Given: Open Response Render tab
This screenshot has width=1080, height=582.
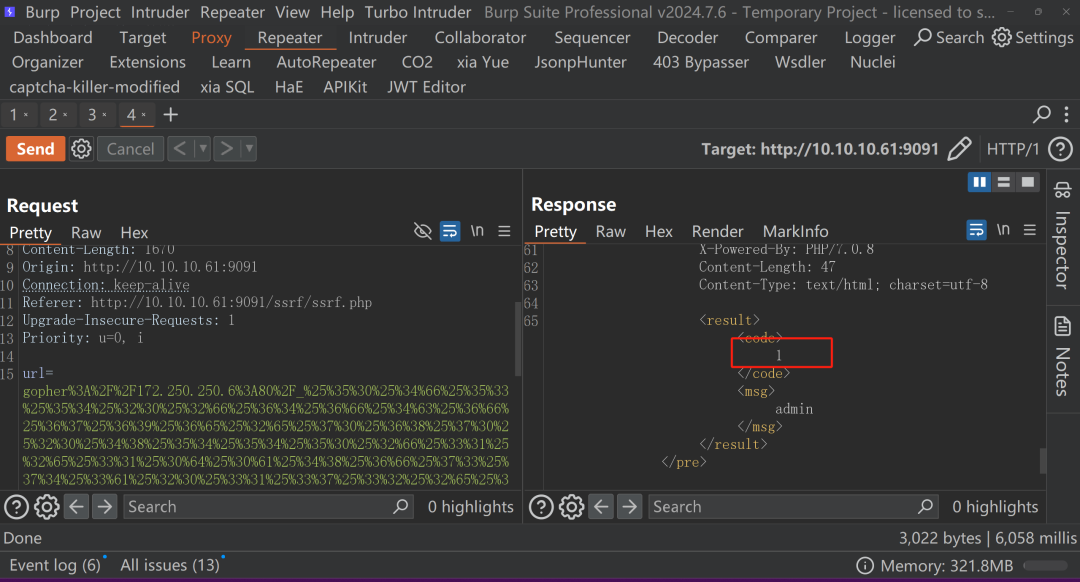Looking at the screenshot, I should [x=717, y=231].
